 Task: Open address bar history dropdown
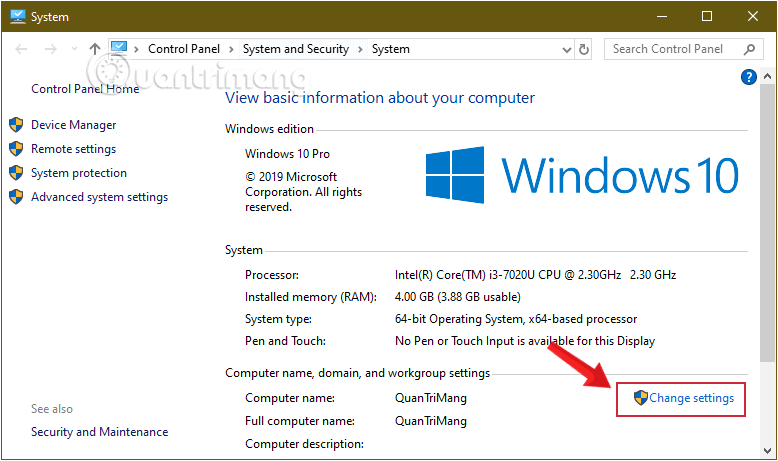pos(567,49)
